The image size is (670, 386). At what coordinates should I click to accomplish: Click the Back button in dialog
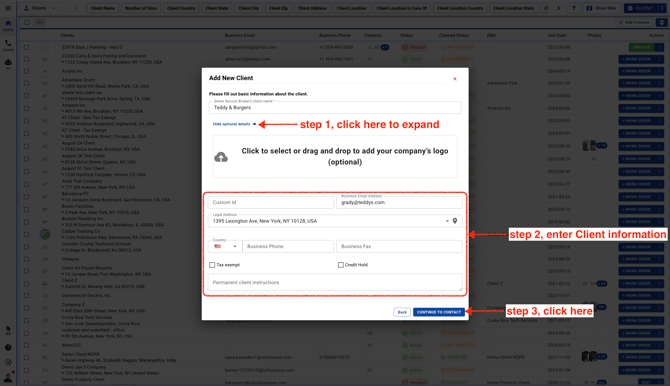402,312
